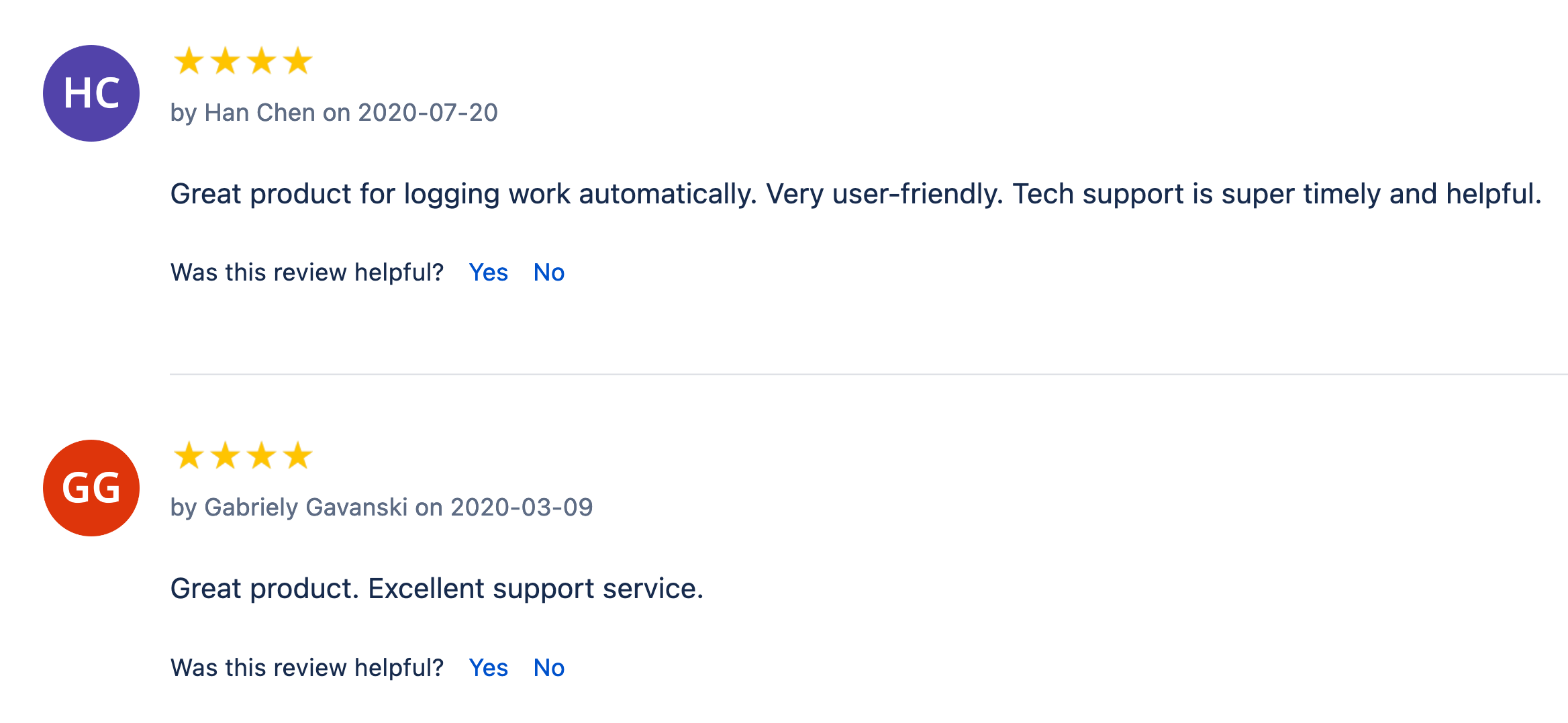
Task: Click first star in Gabriely Gavanski's rating
Action: coord(189,456)
